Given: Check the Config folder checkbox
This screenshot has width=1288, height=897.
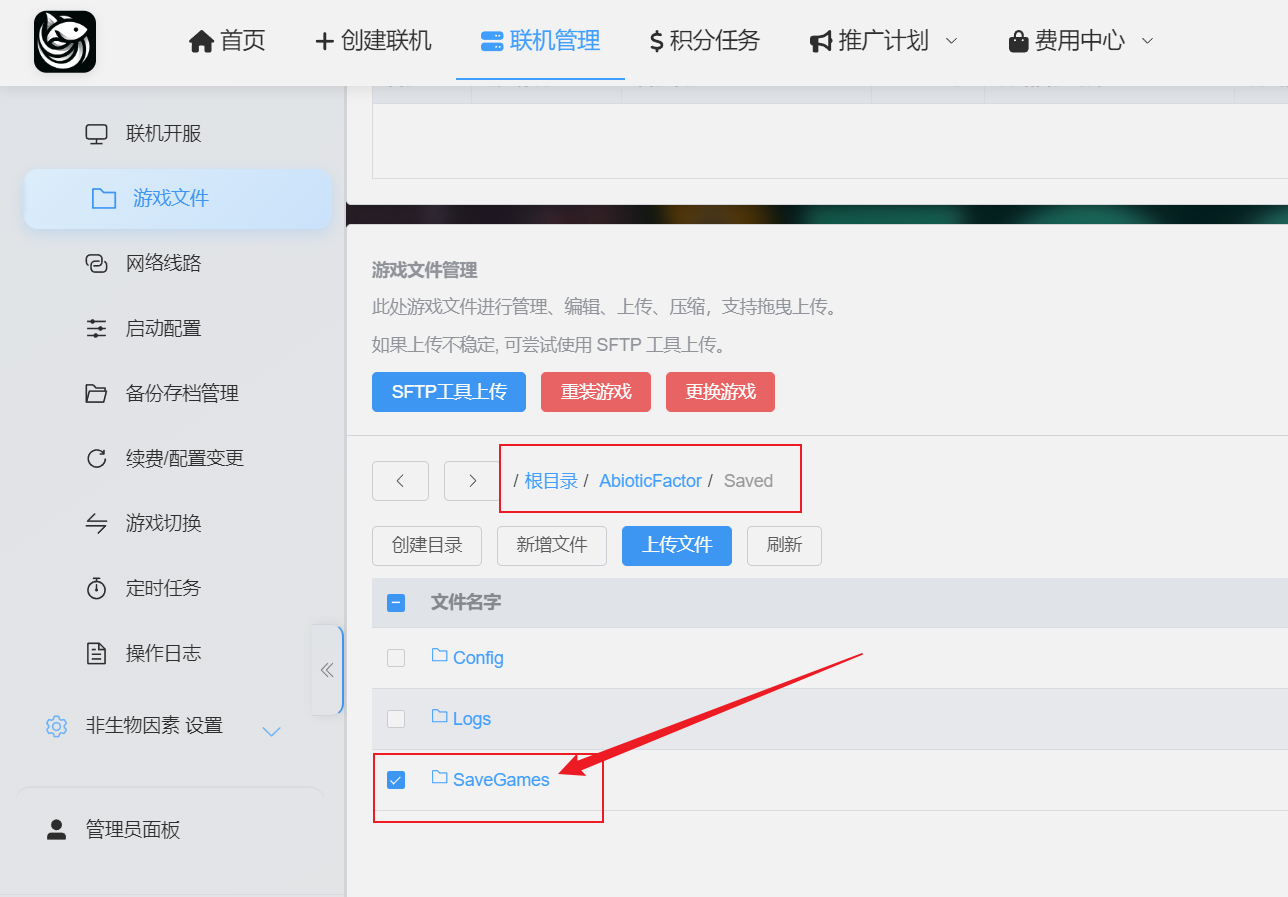Looking at the screenshot, I should (396, 658).
